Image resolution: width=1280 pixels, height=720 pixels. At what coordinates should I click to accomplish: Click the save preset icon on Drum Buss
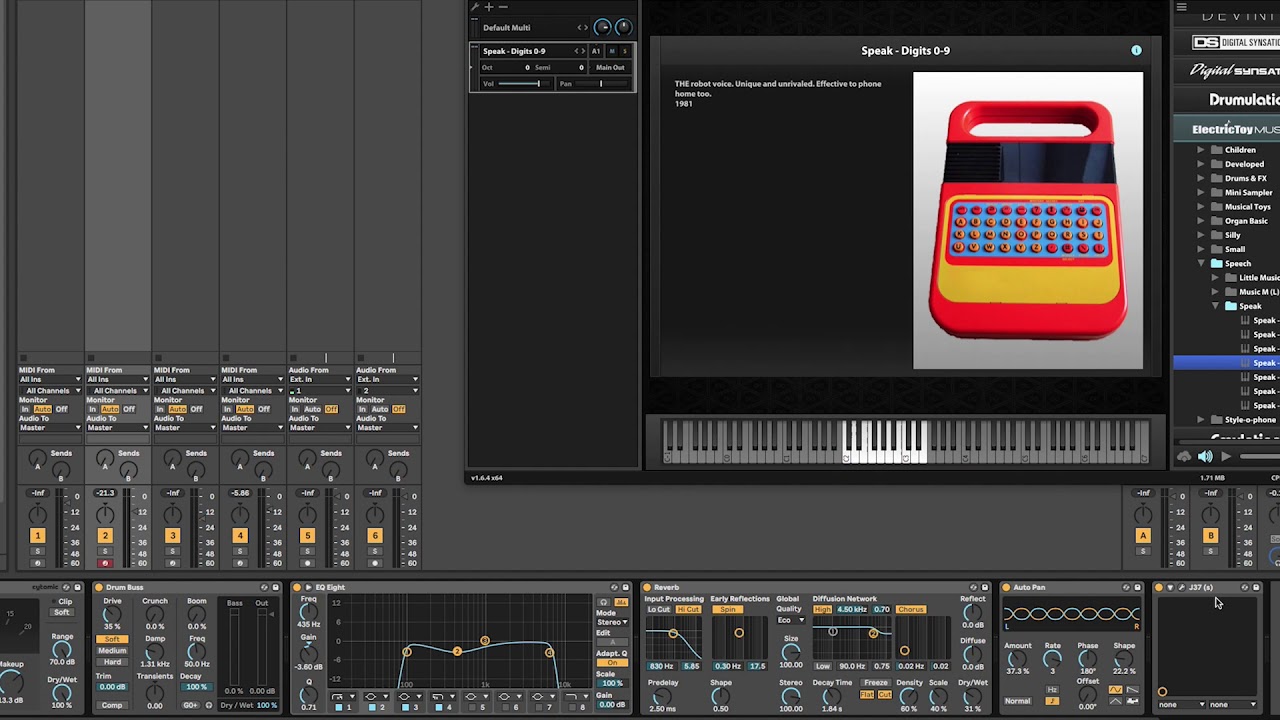275,587
